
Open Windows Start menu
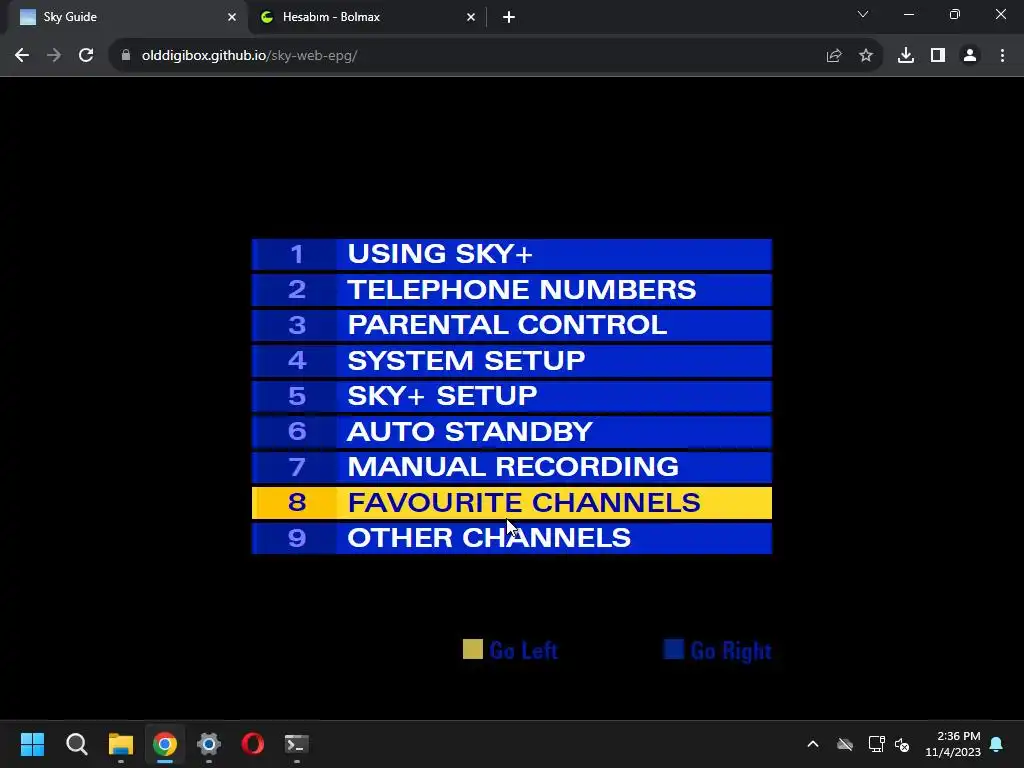coord(32,744)
